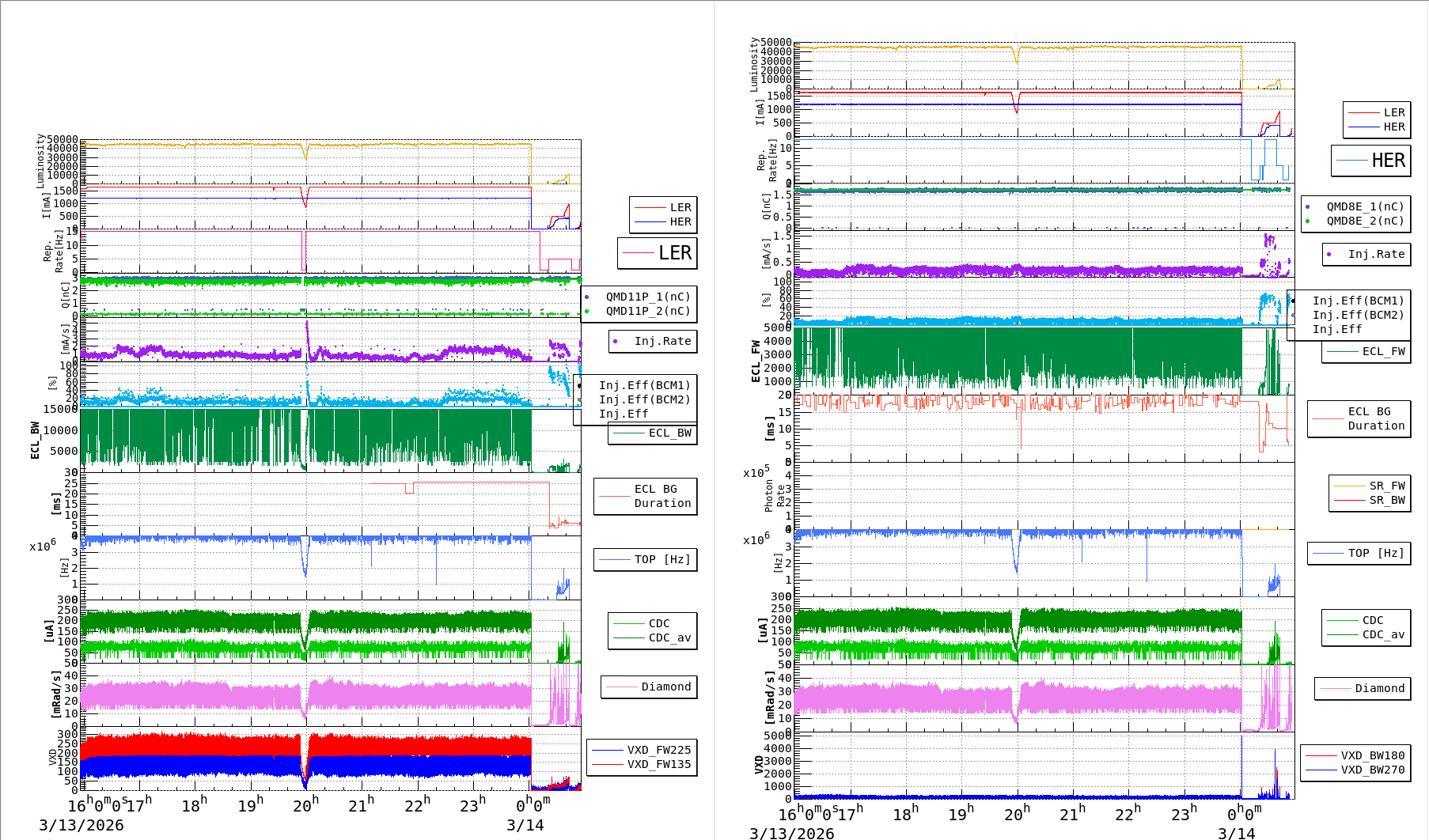The width and height of the screenshot is (1429, 840).
Task: Select the SR_FW orange legend line
Action: [x=1350, y=486]
